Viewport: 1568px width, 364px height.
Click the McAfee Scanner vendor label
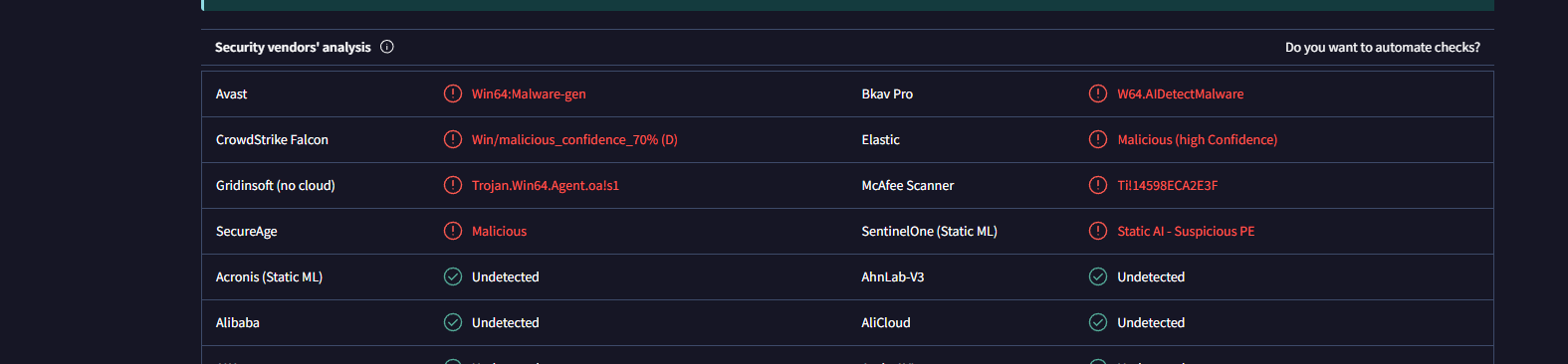908,185
